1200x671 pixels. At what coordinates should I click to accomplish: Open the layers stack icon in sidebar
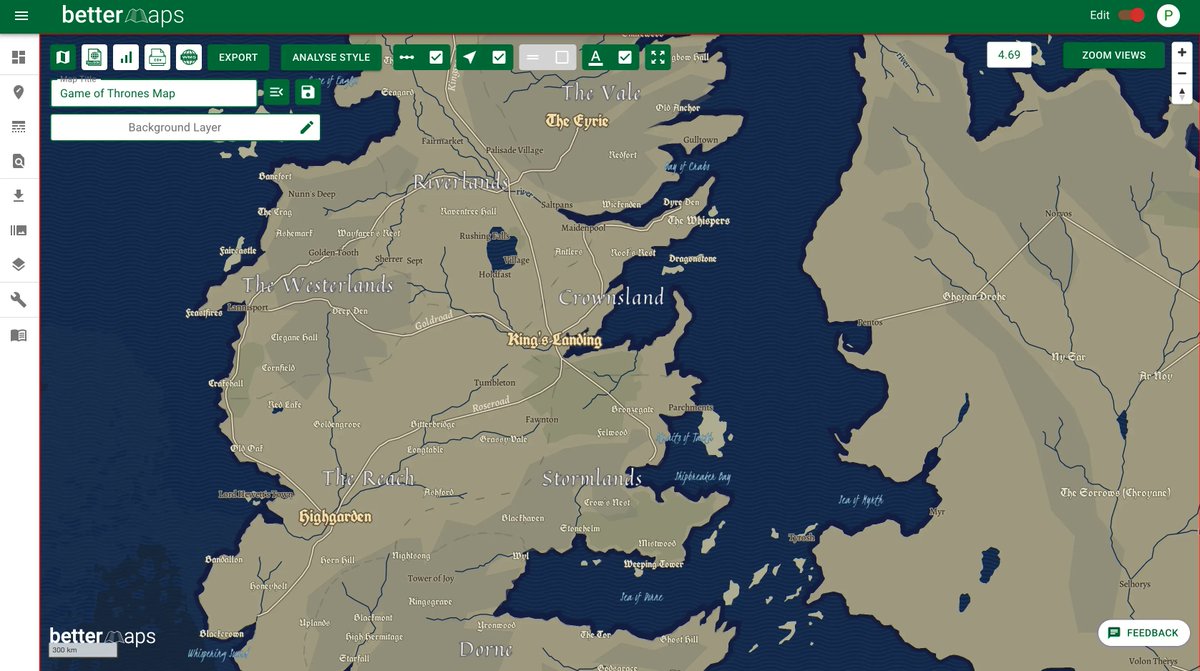coord(18,265)
